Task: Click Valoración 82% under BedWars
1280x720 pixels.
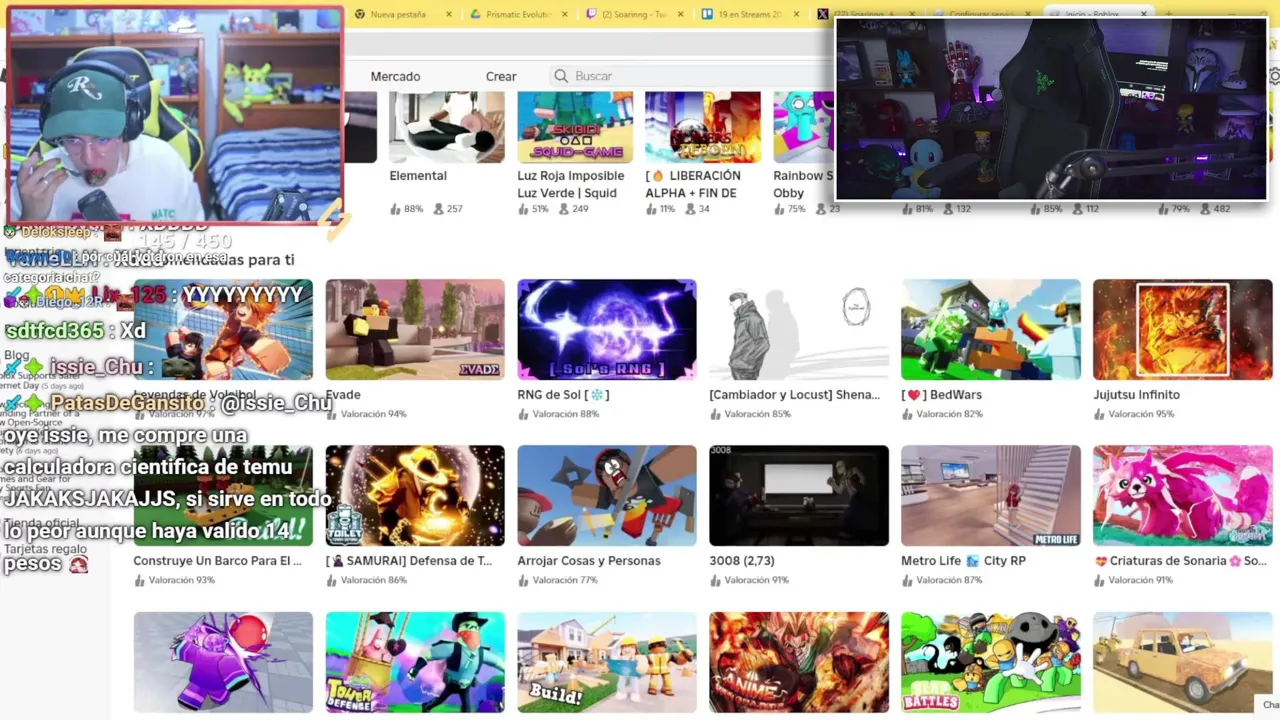Action: [949, 414]
